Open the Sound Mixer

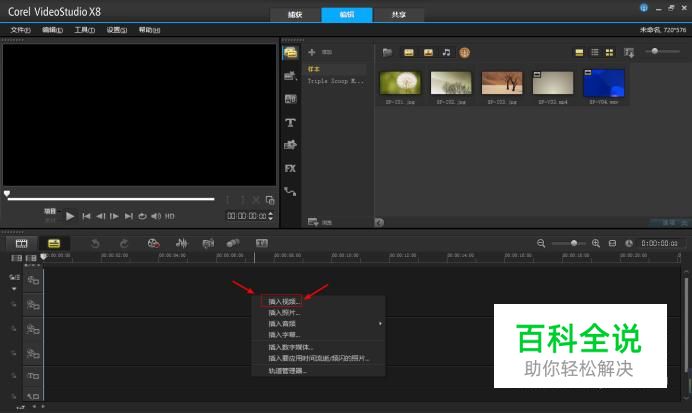point(181,243)
